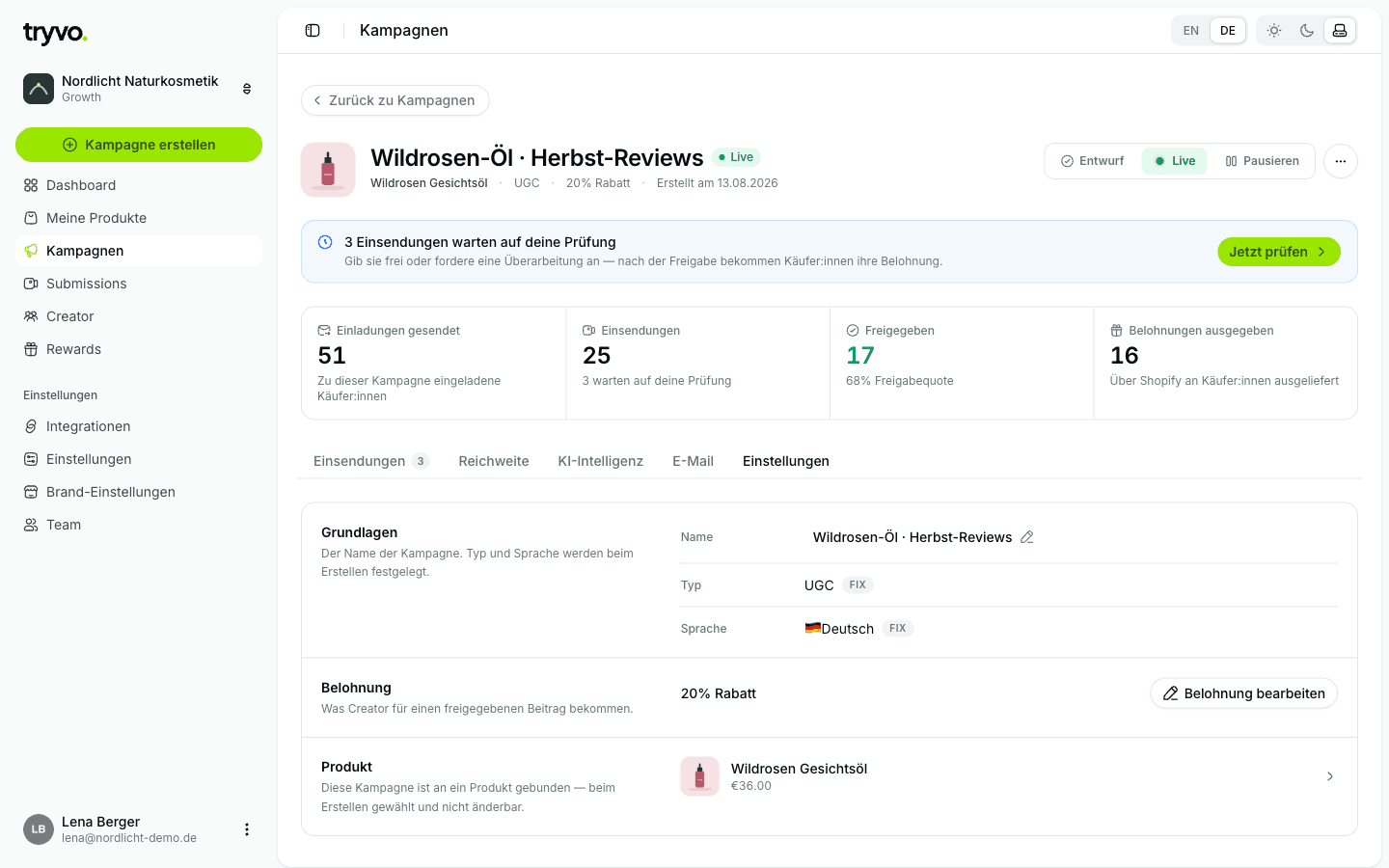Click Wildrosen Gesichtsöl product thumbnail in Produkt row
Viewport: 1389px width, 868px height.
pyautogui.click(x=700, y=776)
